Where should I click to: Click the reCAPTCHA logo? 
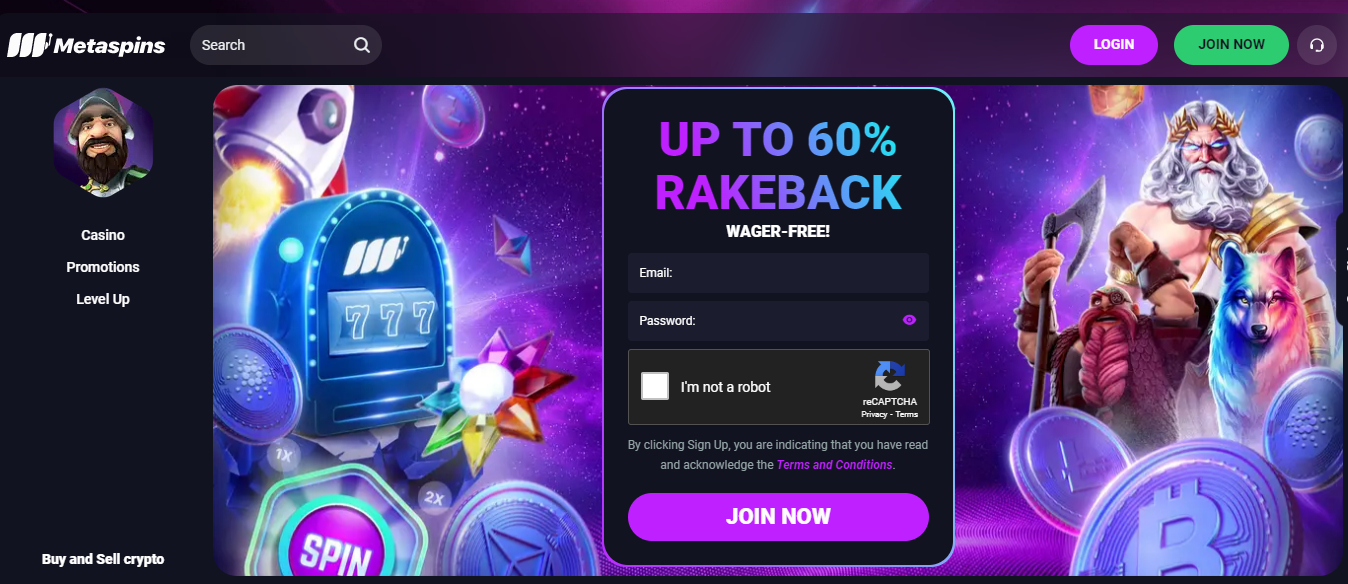pos(889,377)
